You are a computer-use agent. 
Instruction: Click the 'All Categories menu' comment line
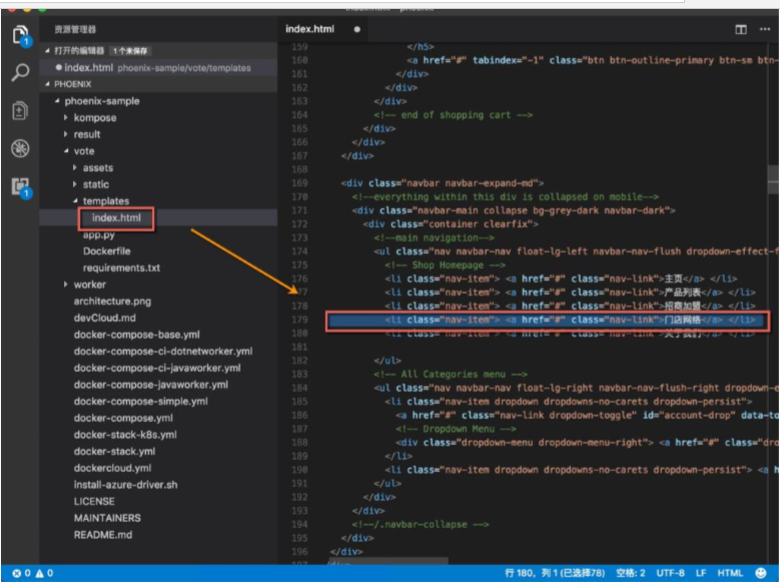coord(450,374)
